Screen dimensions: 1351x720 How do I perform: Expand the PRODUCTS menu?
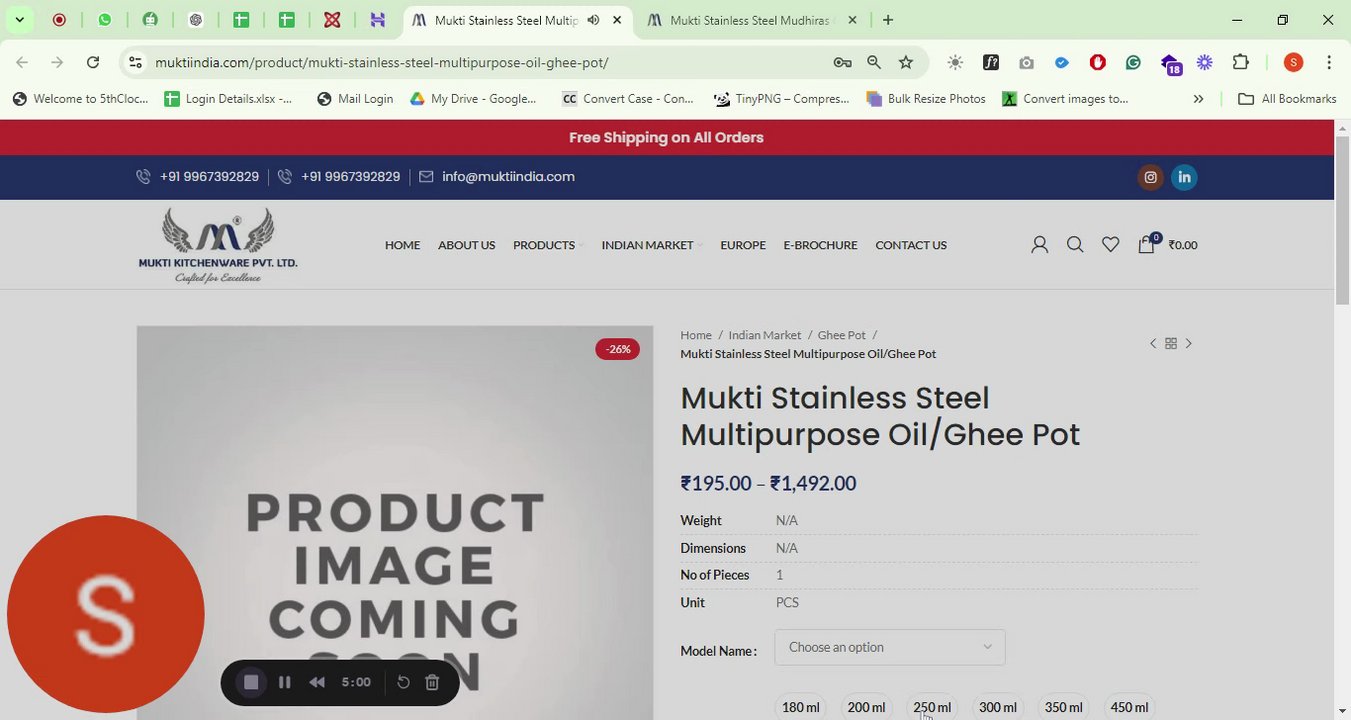(548, 245)
